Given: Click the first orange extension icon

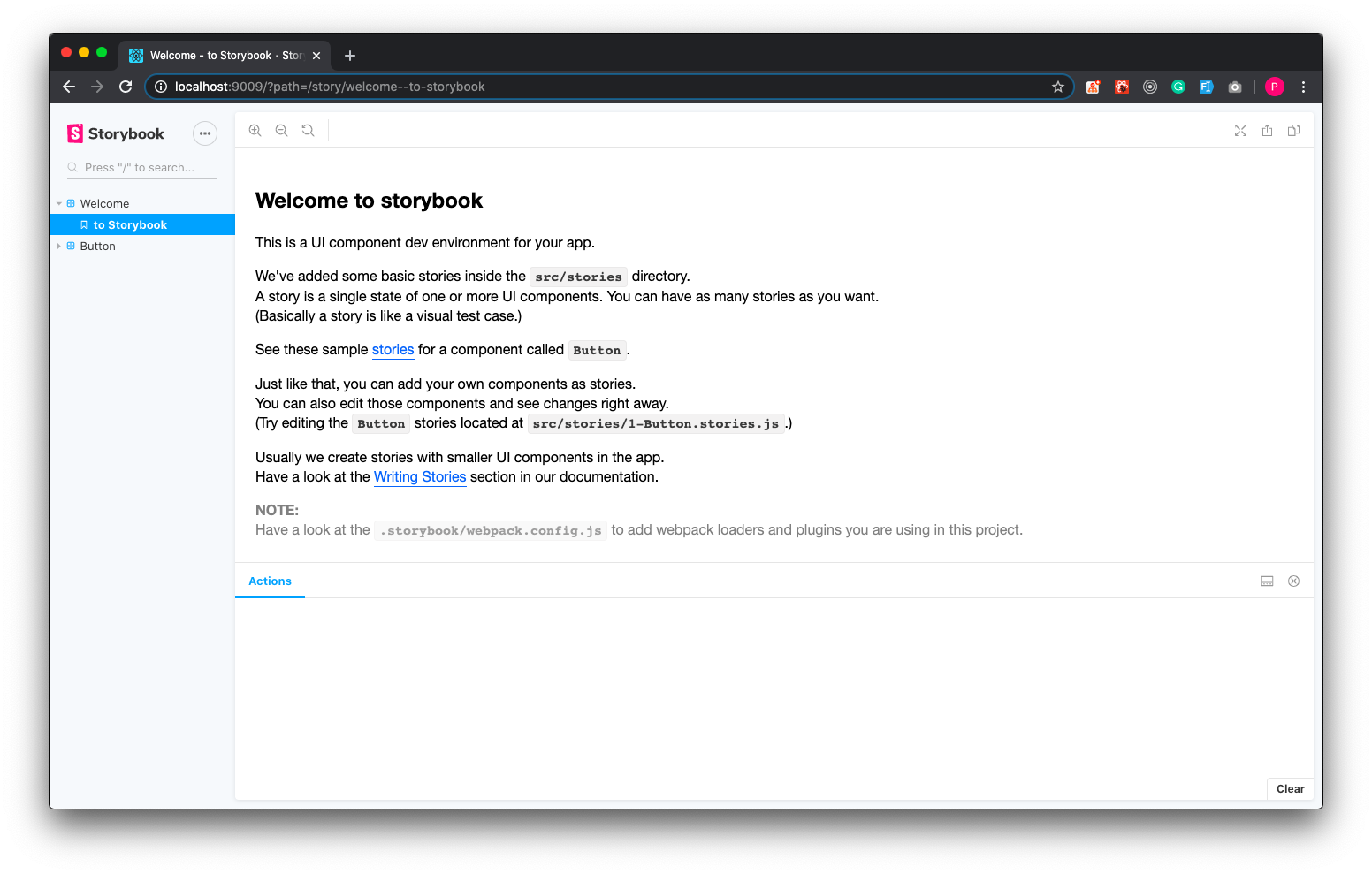Looking at the screenshot, I should [1093, 87].
